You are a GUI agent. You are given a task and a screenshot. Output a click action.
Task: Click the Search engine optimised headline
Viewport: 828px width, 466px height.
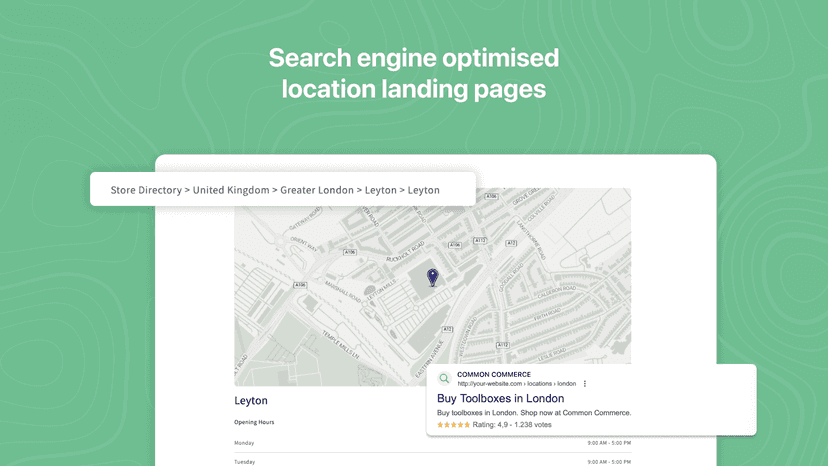click(x=414, y=73)
